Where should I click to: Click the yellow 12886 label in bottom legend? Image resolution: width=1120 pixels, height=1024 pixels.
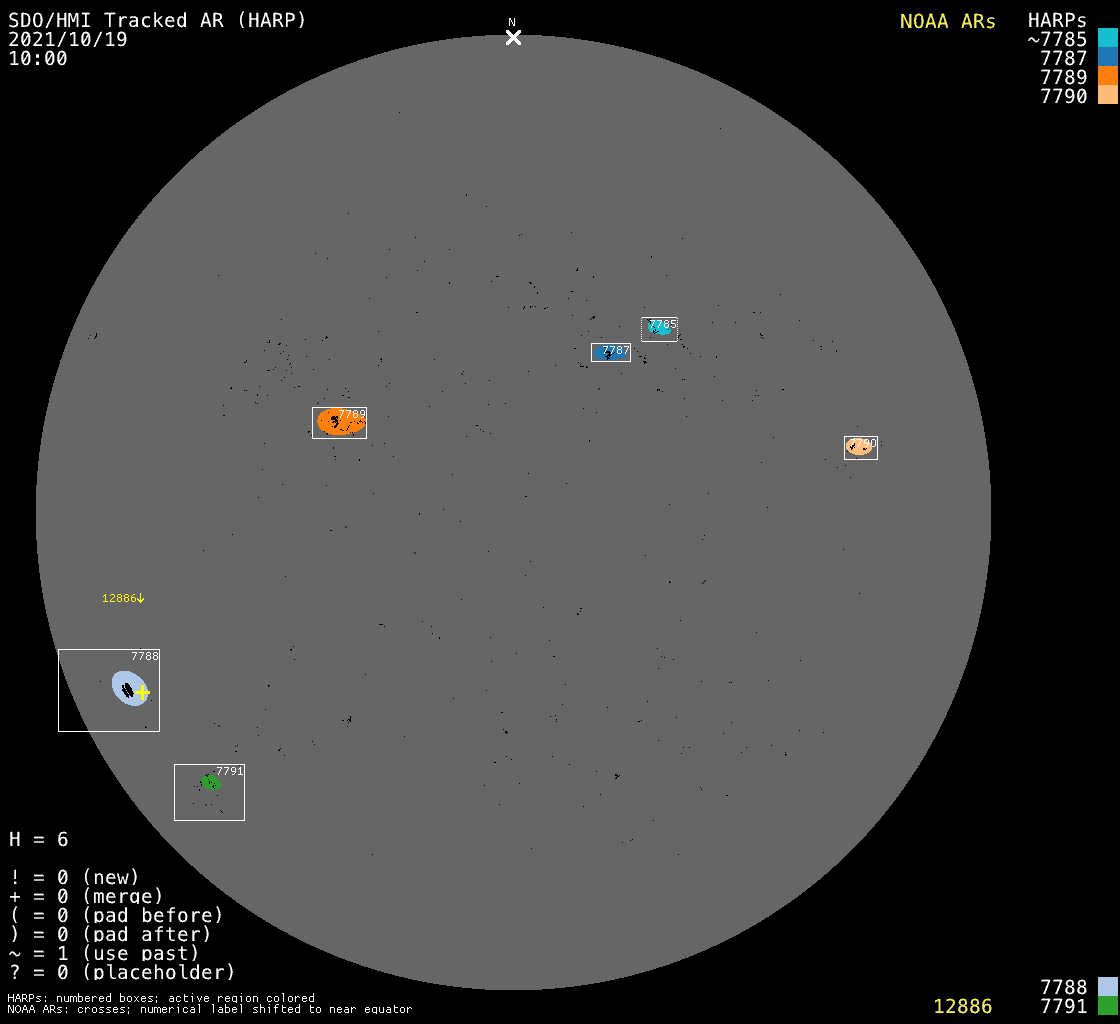pos(962,1006)
